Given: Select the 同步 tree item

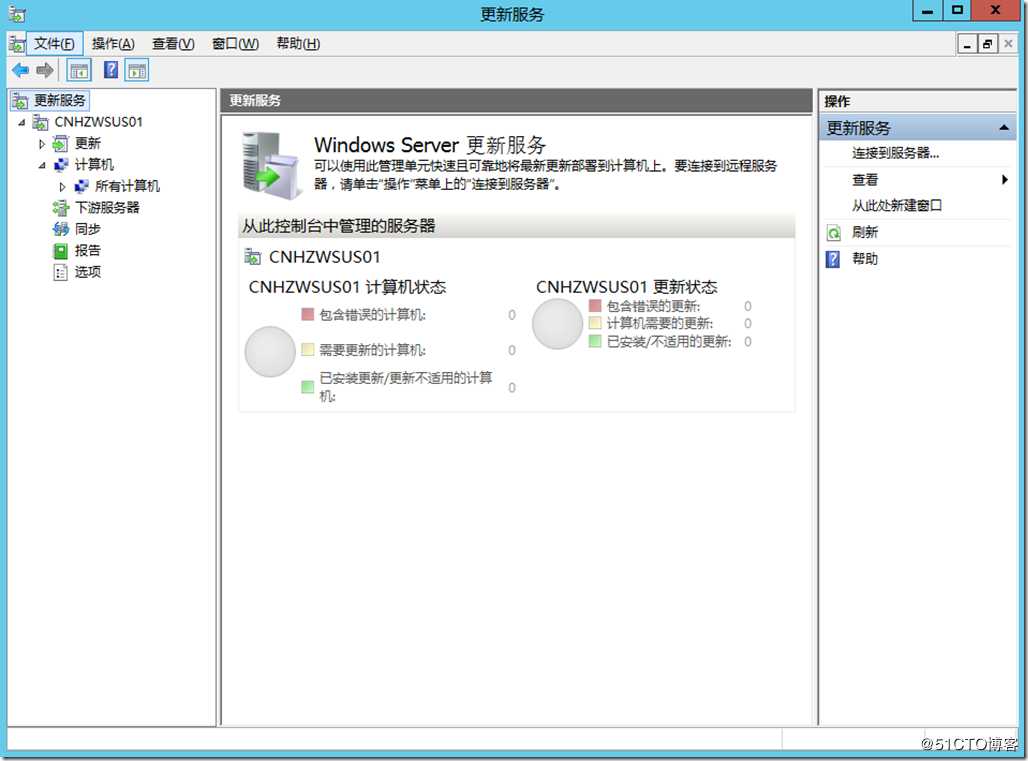Looking at the screenshot, I should point(87,229).
